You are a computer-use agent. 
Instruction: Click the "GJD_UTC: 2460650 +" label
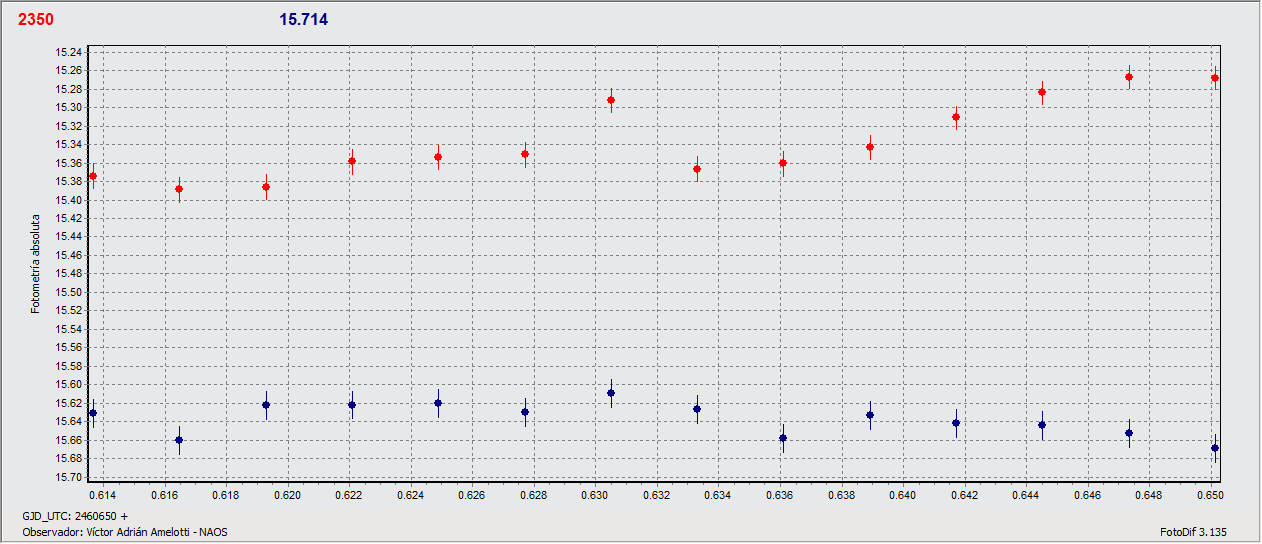pos(75,516)
